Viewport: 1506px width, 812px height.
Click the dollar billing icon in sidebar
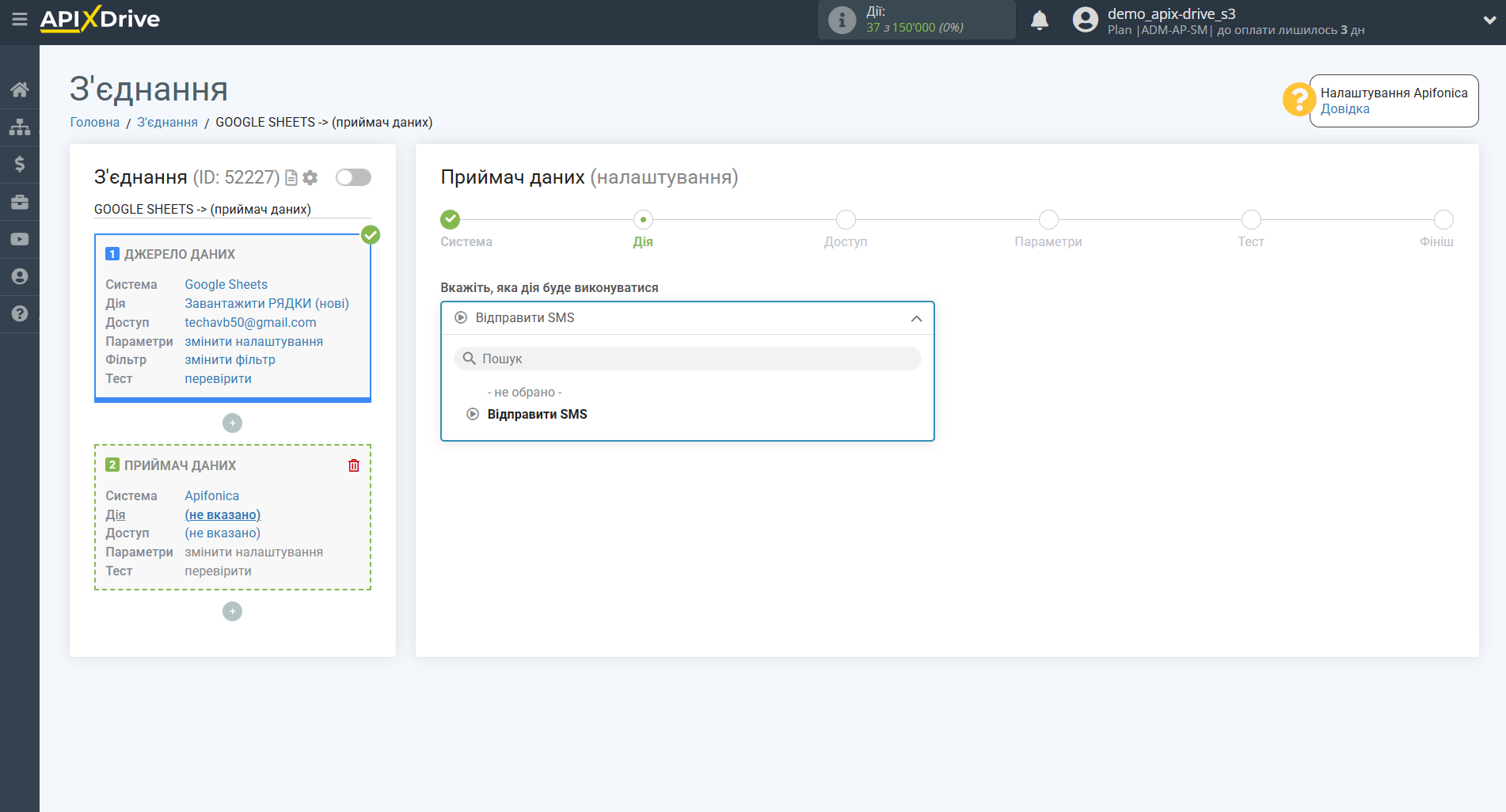pyautogui.click(x=20, y=164)
